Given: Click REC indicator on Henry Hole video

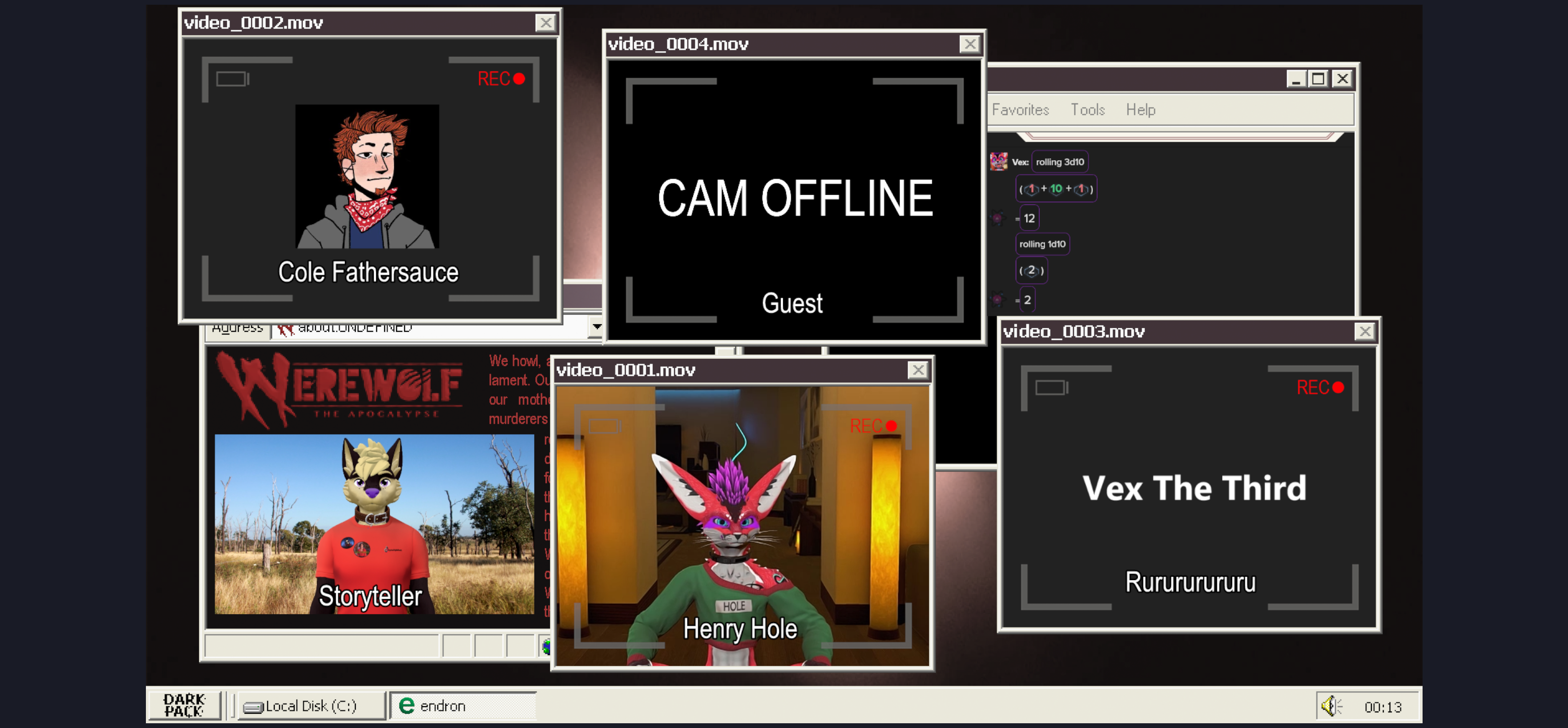Looking at the screenshot, I should 872,426.
